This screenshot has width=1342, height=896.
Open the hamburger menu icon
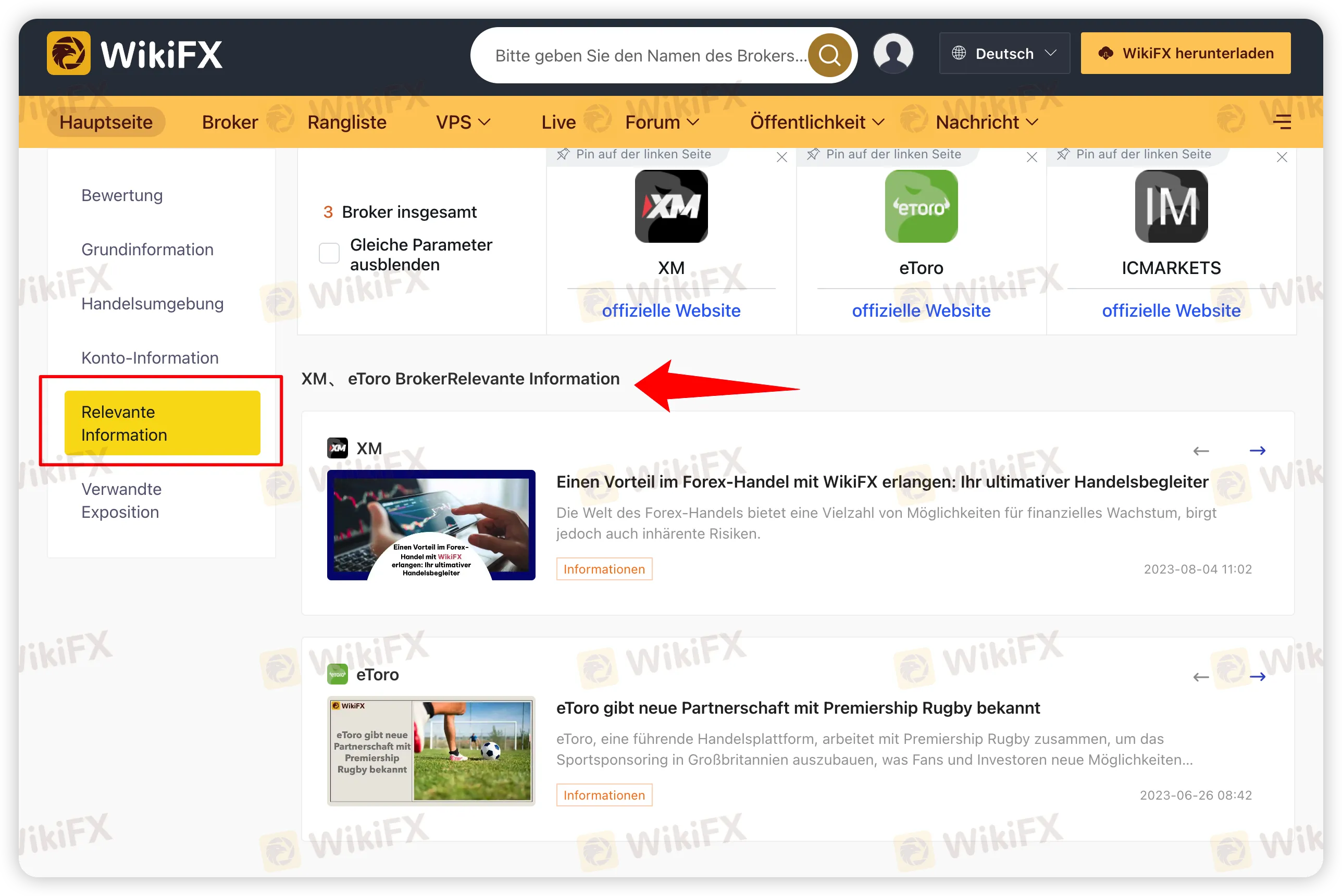click(x=1282, y=122)
